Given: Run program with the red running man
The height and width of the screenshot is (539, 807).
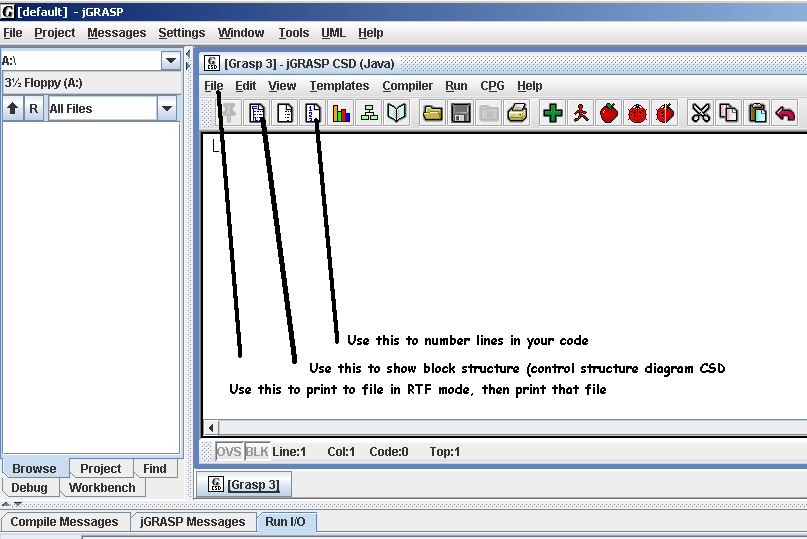Looking at the screenshot, I should 581,113.
